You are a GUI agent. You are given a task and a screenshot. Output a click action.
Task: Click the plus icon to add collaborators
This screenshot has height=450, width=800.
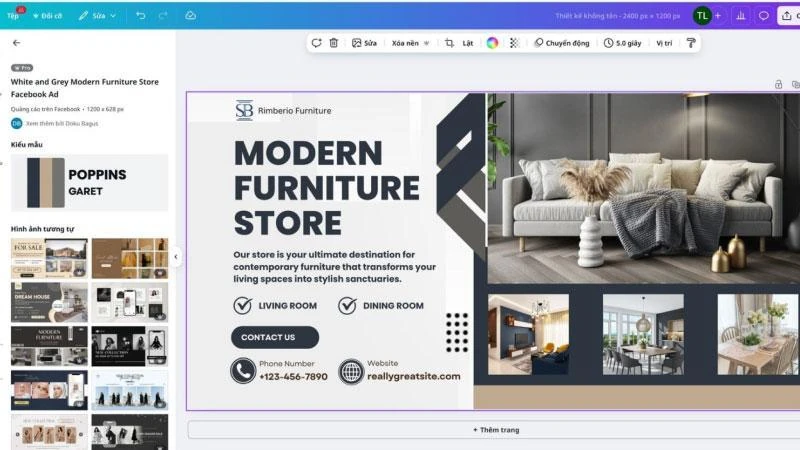point(718,16)
